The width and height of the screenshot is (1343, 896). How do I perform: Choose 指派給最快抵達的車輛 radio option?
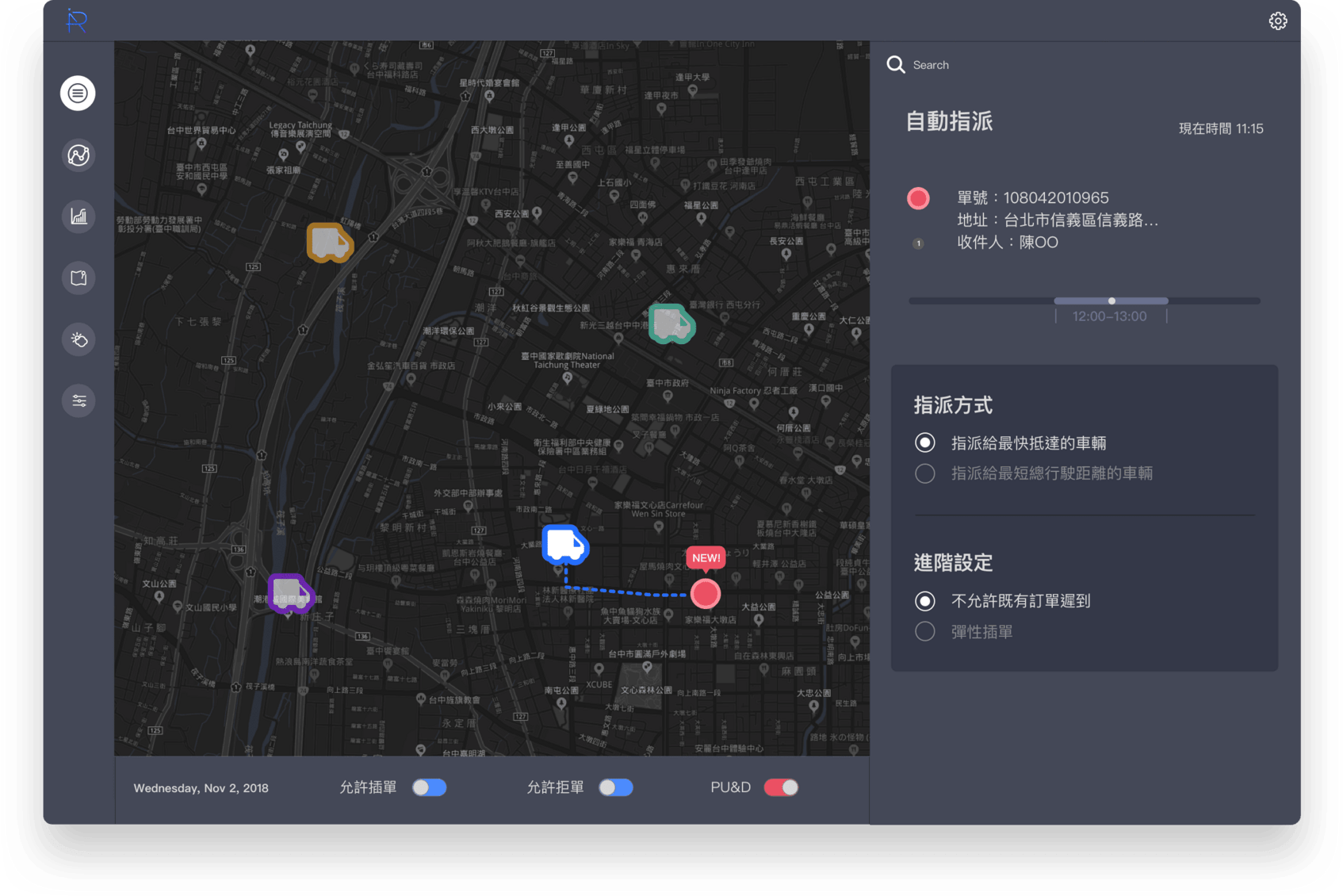point(925,442)
